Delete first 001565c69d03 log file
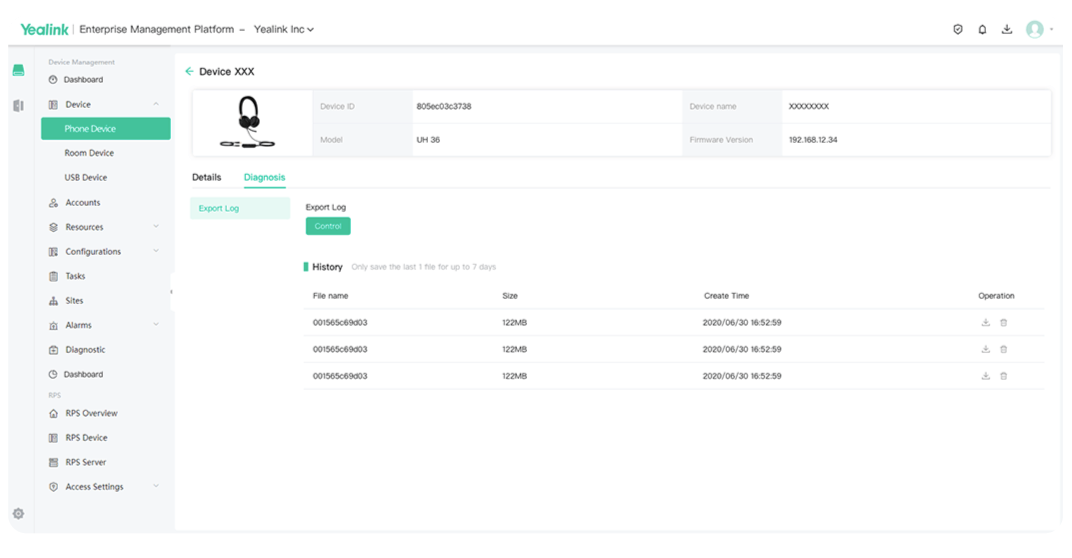The width and height of the screenshot is (1072, 558). pyautogui.click(x=1004, y=323)
